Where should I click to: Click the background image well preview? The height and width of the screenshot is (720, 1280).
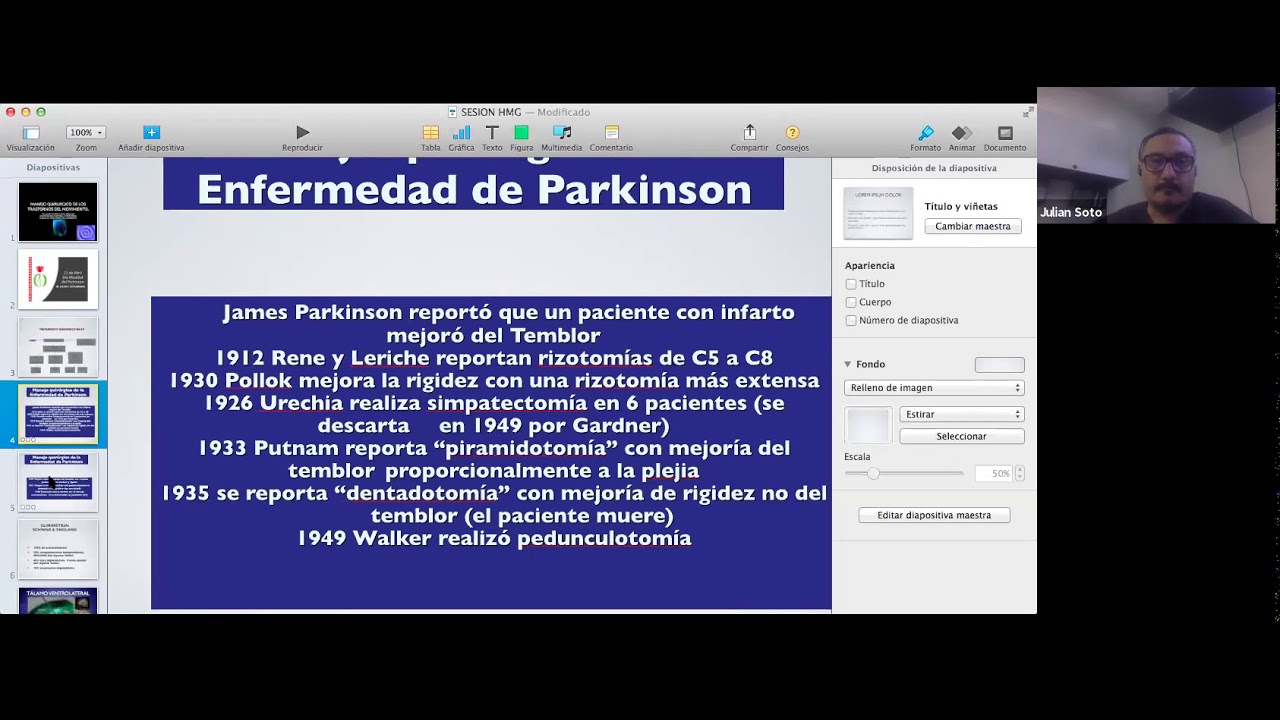[868, 425]
